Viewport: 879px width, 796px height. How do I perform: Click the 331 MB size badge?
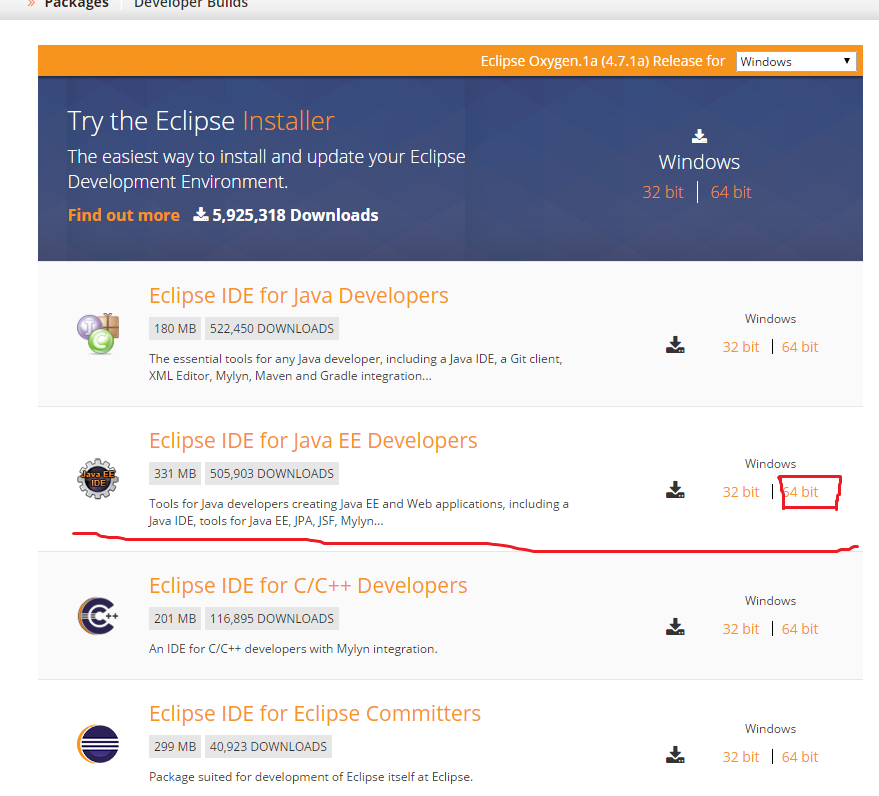pyautogui.click(x=175, y=474)
